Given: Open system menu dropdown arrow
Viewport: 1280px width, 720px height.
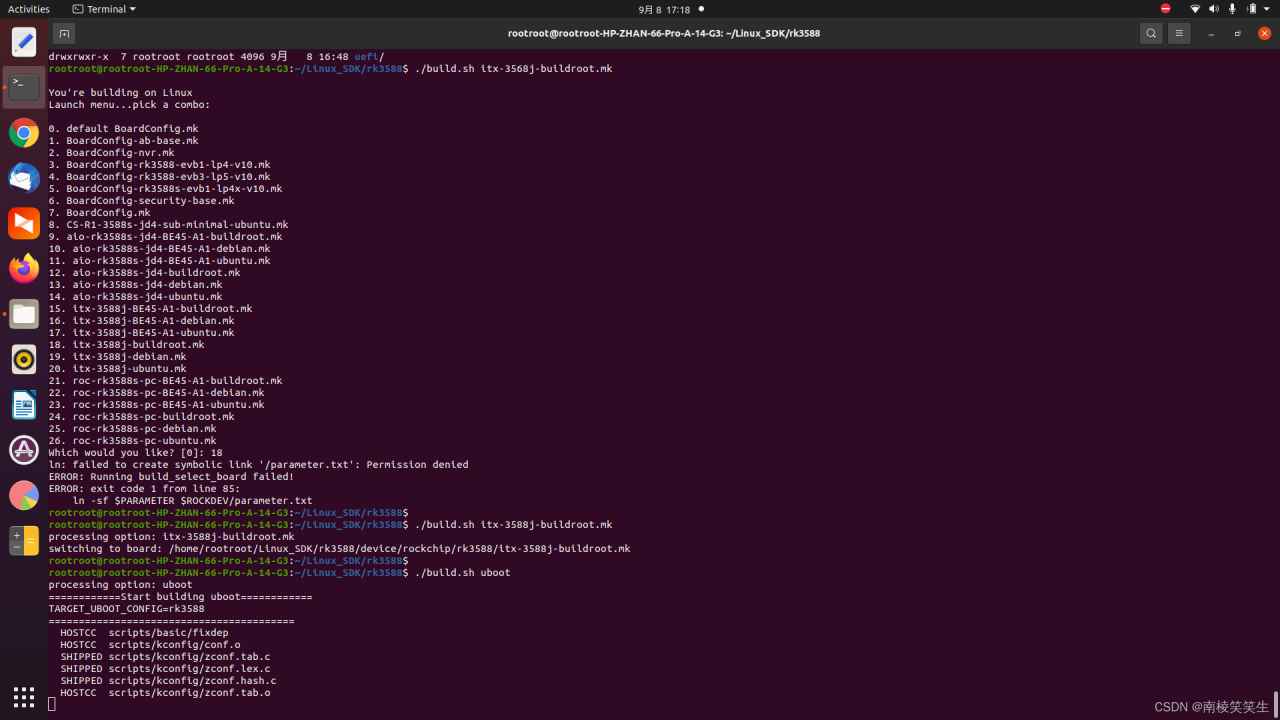Looking at the screenshot, I should point(1267,9).
